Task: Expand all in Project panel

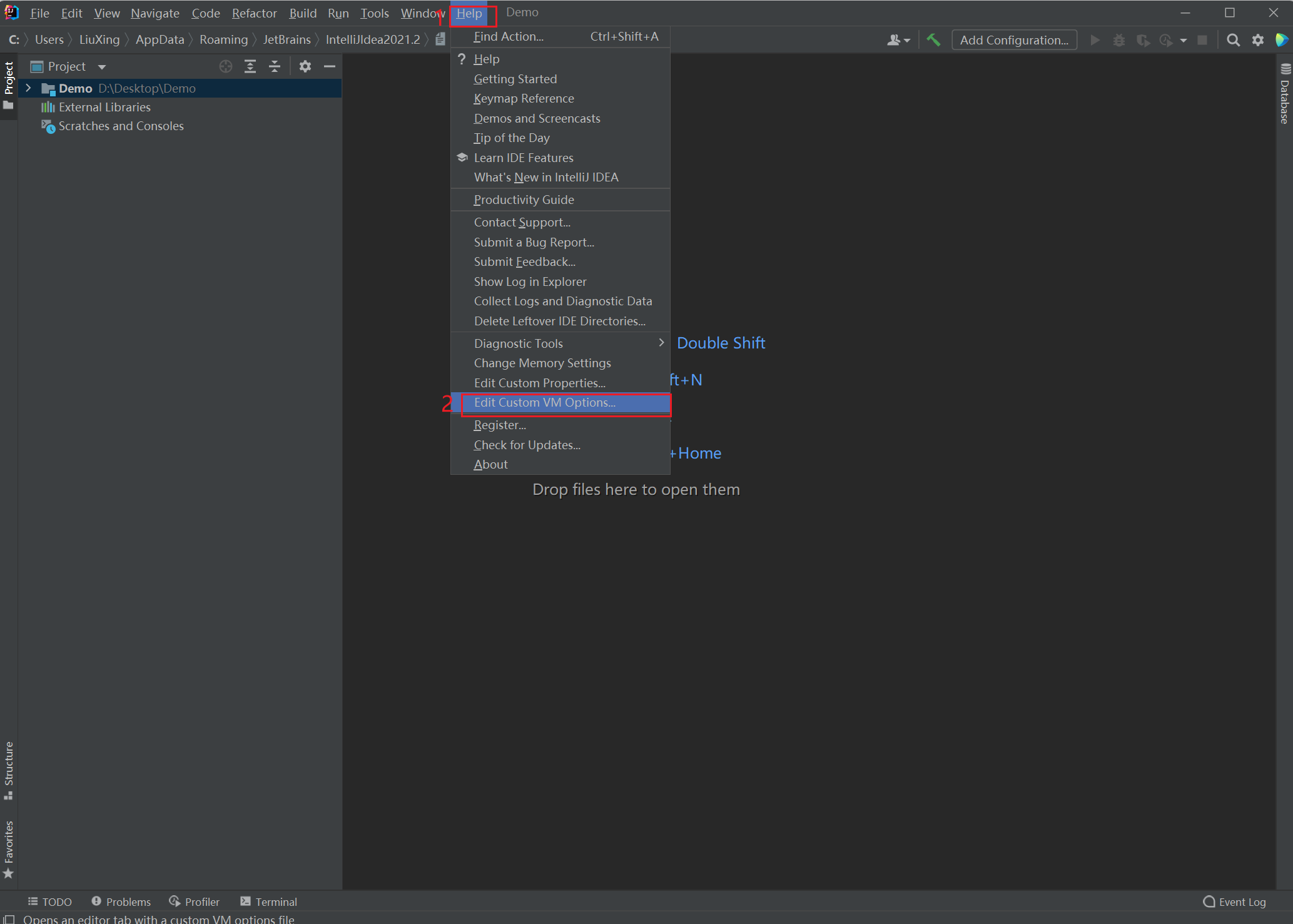Action: [x=250, y=66]
